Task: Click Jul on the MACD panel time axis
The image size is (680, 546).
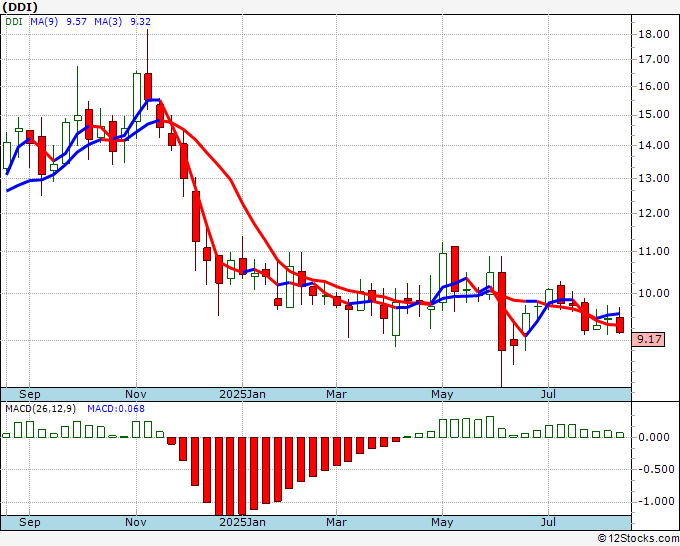Action: [x=548, y=522]
